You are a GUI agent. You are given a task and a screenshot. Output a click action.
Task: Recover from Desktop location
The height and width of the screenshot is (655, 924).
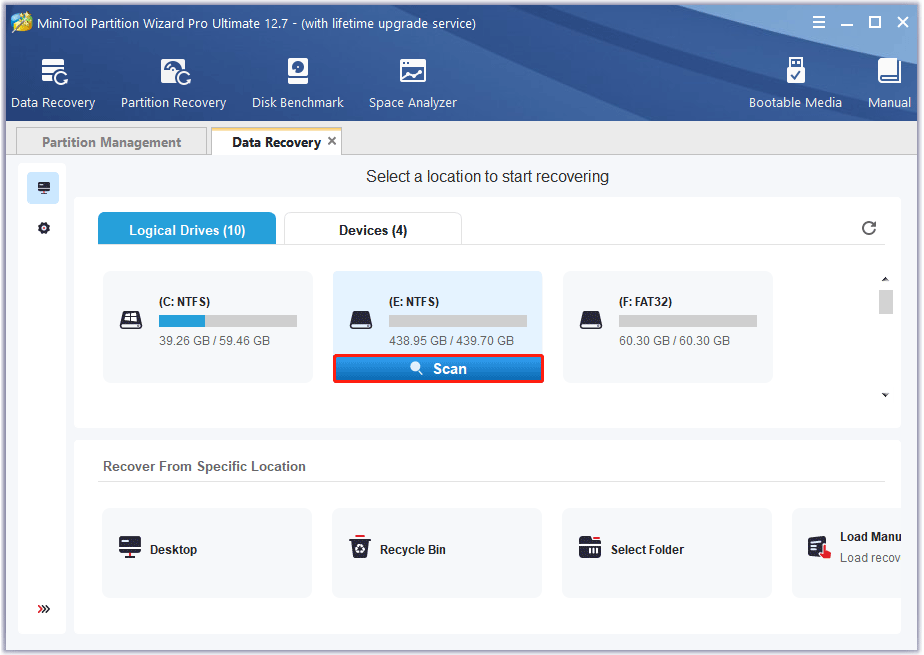click(207, 553)
